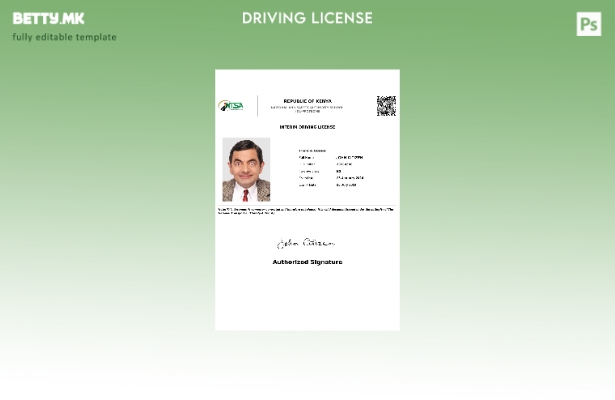Select the INTERIM DRIVING LICENSE heading
The height and width of the screenshot is (400, 615).
click(307, 127)
